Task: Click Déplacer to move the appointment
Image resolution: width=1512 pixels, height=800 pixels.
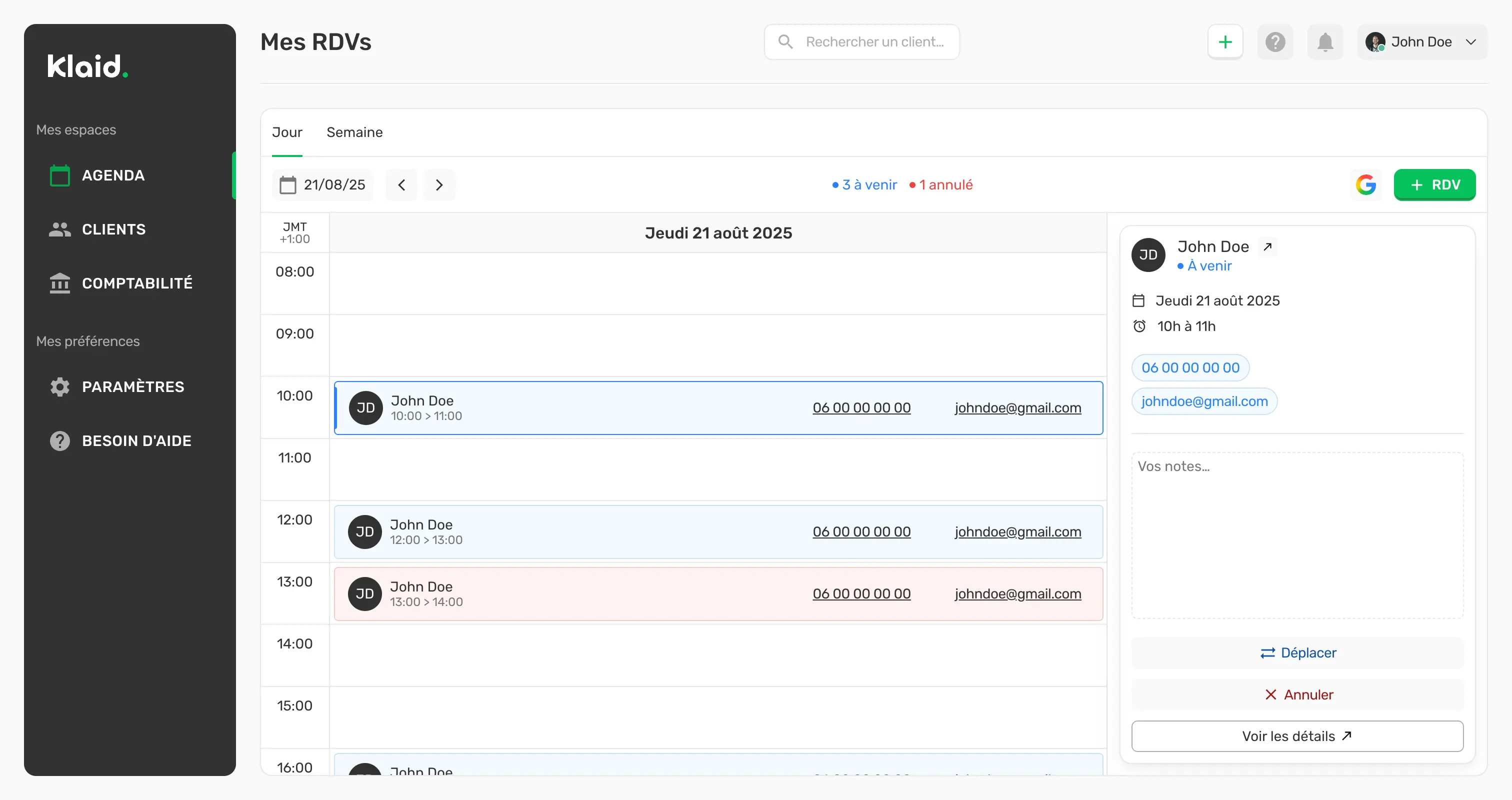Action: tap(1297, 652)
